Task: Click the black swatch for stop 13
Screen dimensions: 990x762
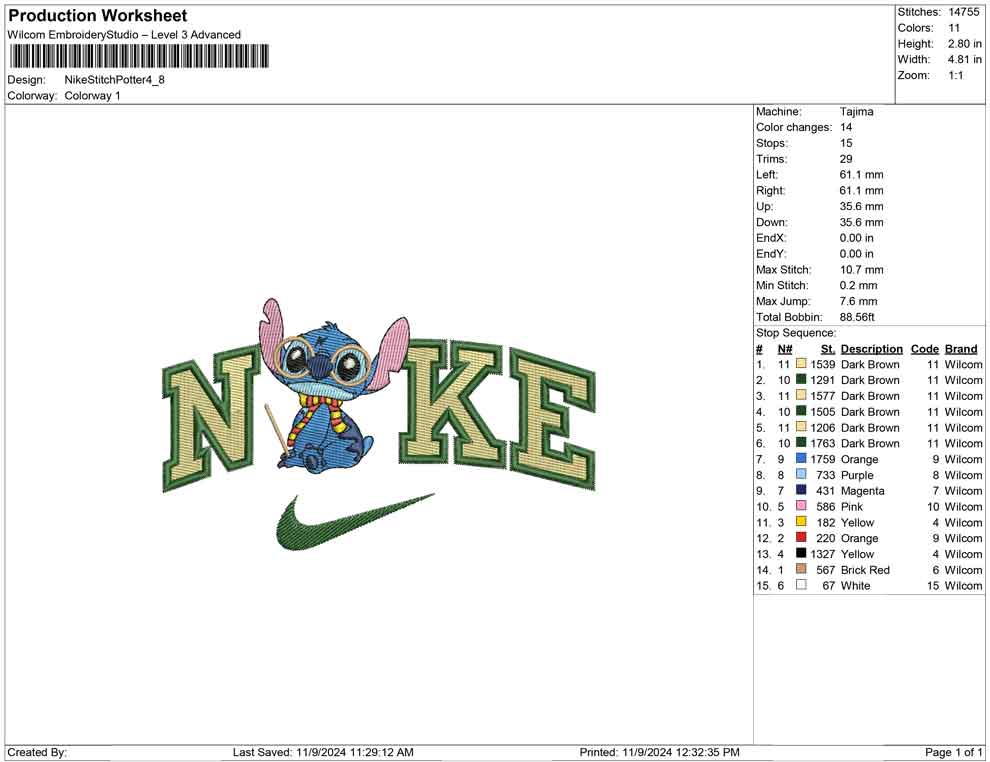Action: pos(801,553)
